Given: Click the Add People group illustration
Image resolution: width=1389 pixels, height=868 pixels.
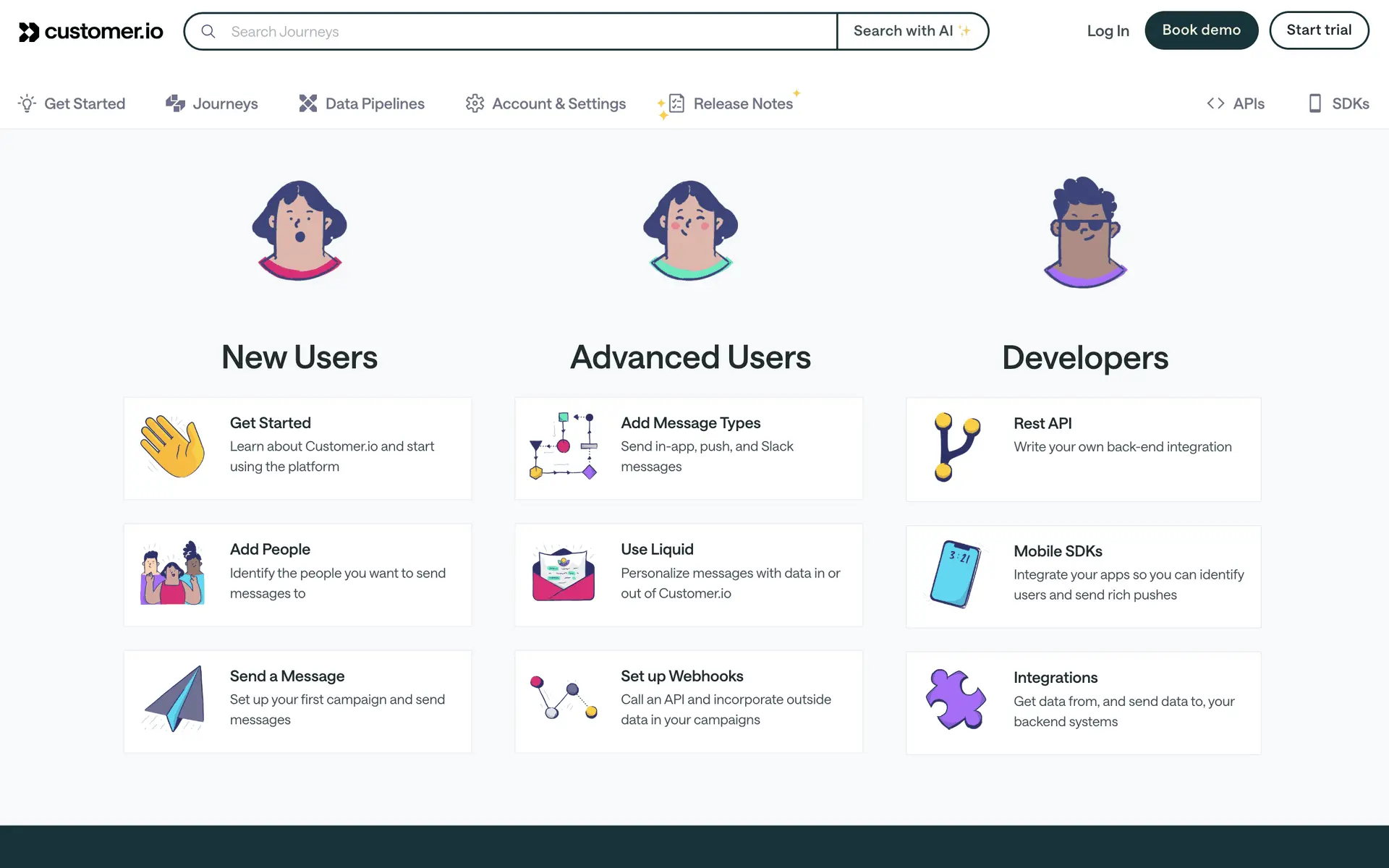Looking at the screenshot, I should pyautogui.click(x=172, y=574).
